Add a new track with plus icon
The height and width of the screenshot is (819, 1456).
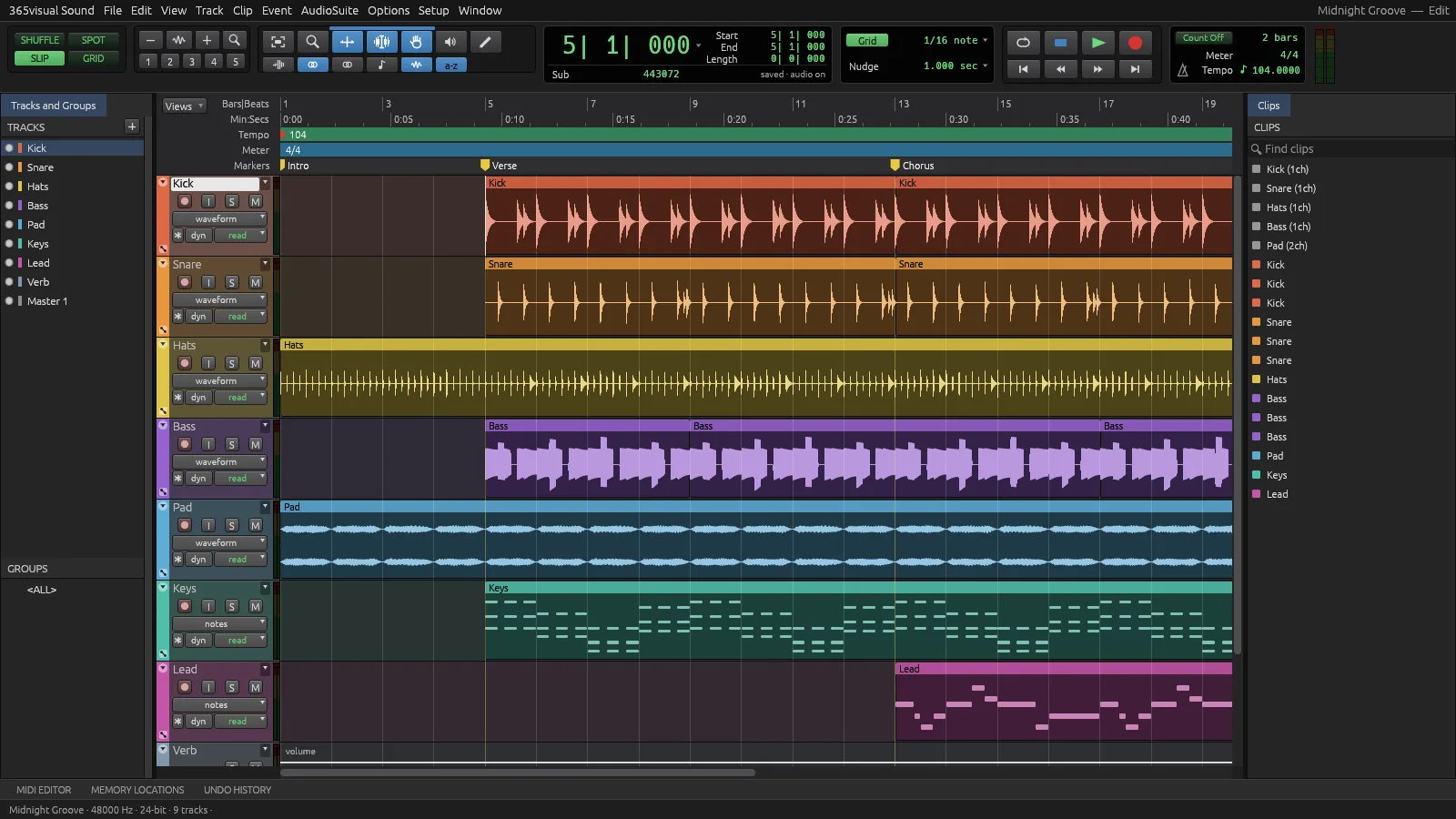[132, 126]
